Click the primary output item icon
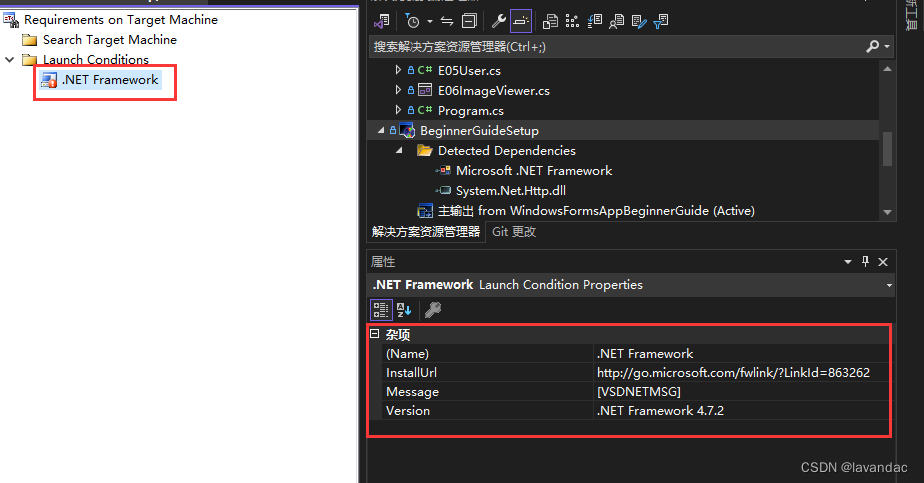The image size is (924, 483). tap(425, 210)
